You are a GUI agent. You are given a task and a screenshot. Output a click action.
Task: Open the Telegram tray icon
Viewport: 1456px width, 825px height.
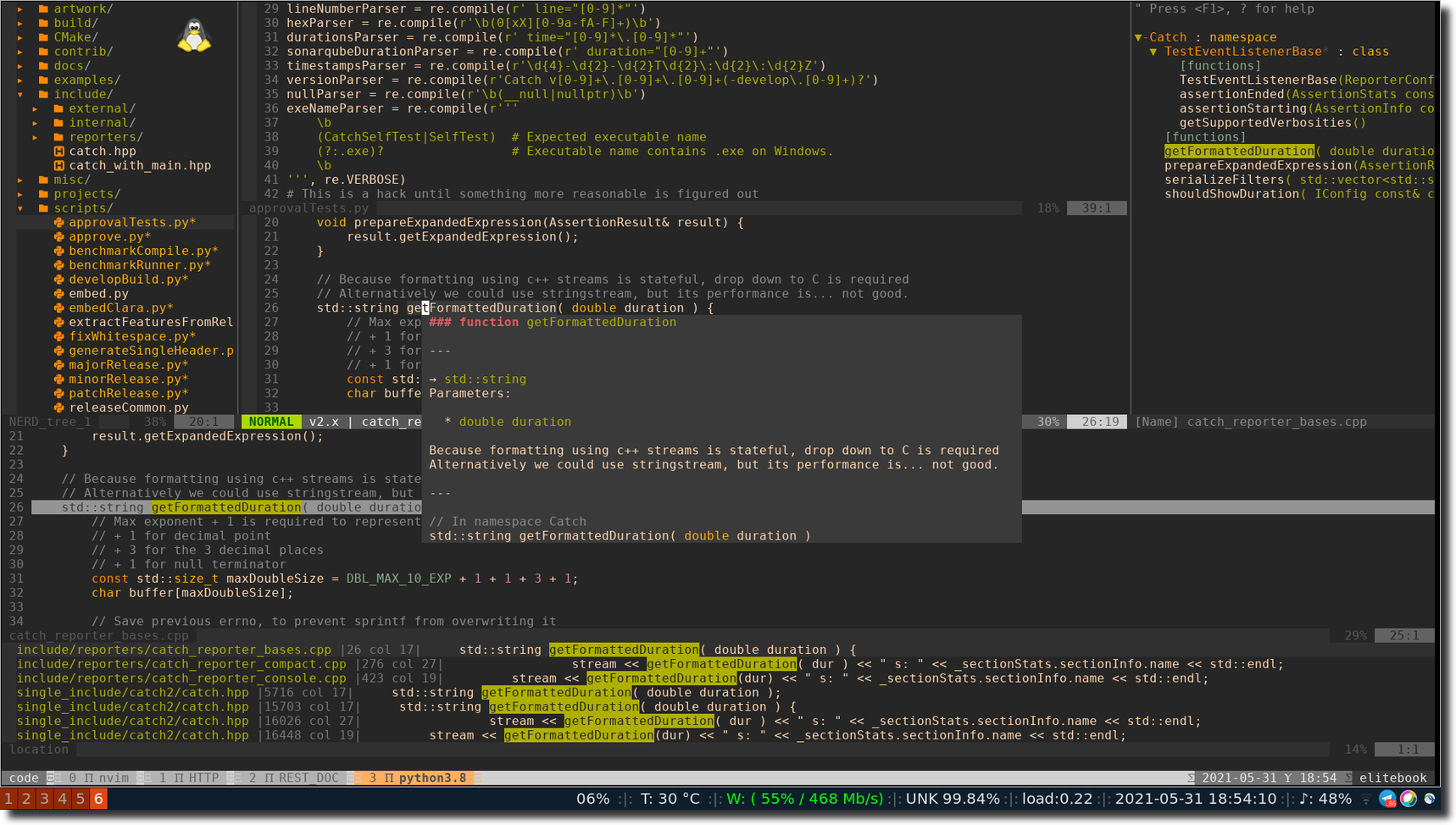click(x=1387, y=799)
